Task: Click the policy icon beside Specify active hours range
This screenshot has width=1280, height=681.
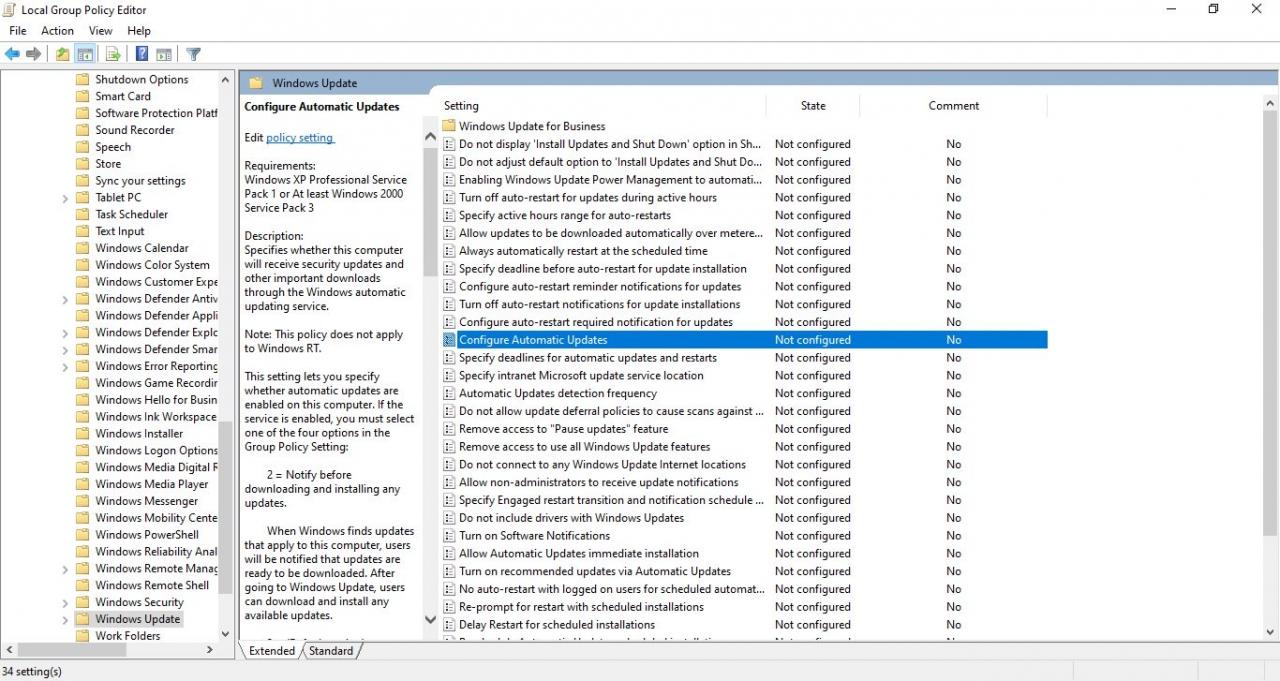Action: [x=449, y=215]
